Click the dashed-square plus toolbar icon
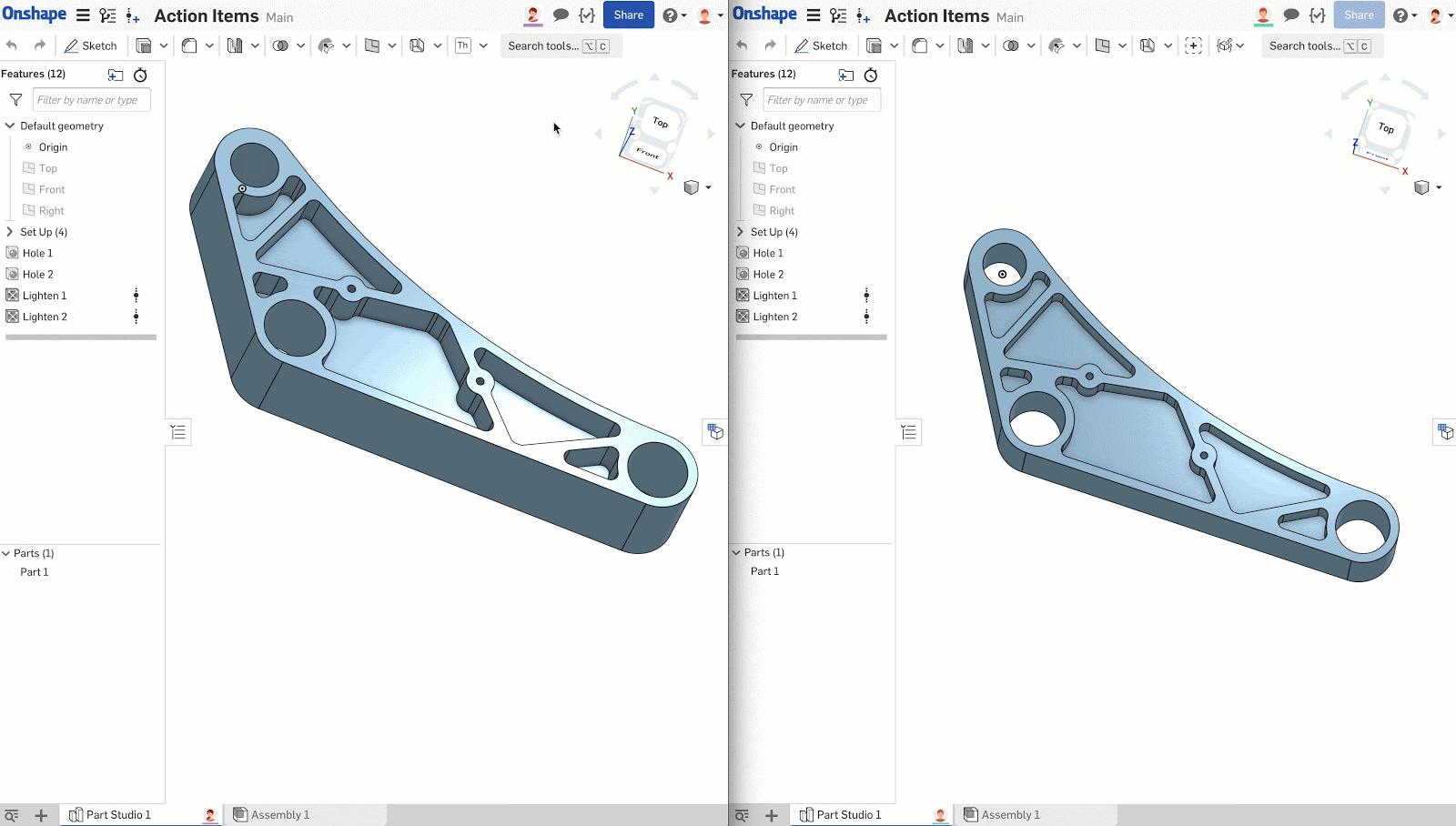This screenshot has height=826, width=1456. 1193,45
